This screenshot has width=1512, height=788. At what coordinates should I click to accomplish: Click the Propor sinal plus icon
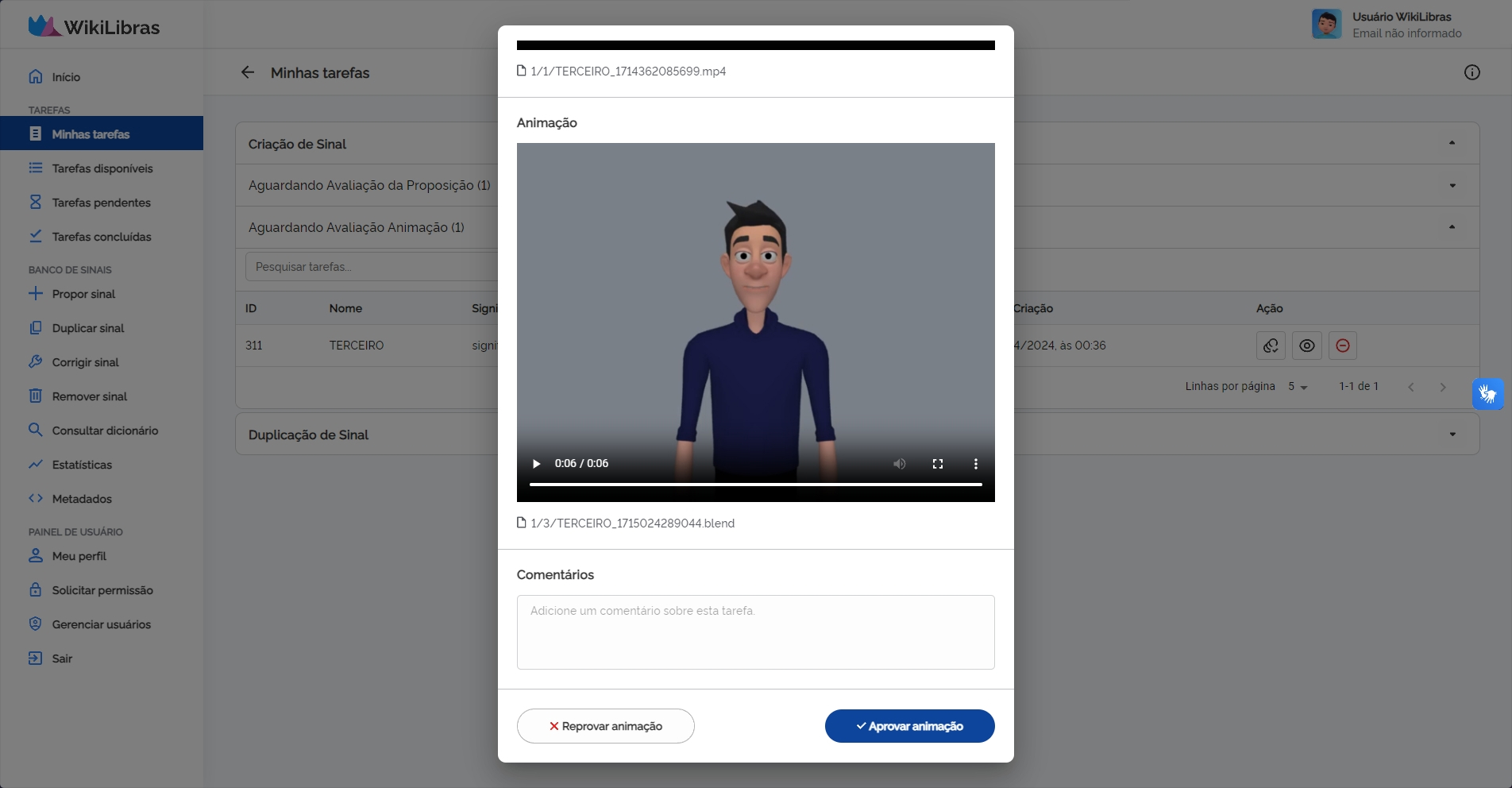click(x=35, y=293)
